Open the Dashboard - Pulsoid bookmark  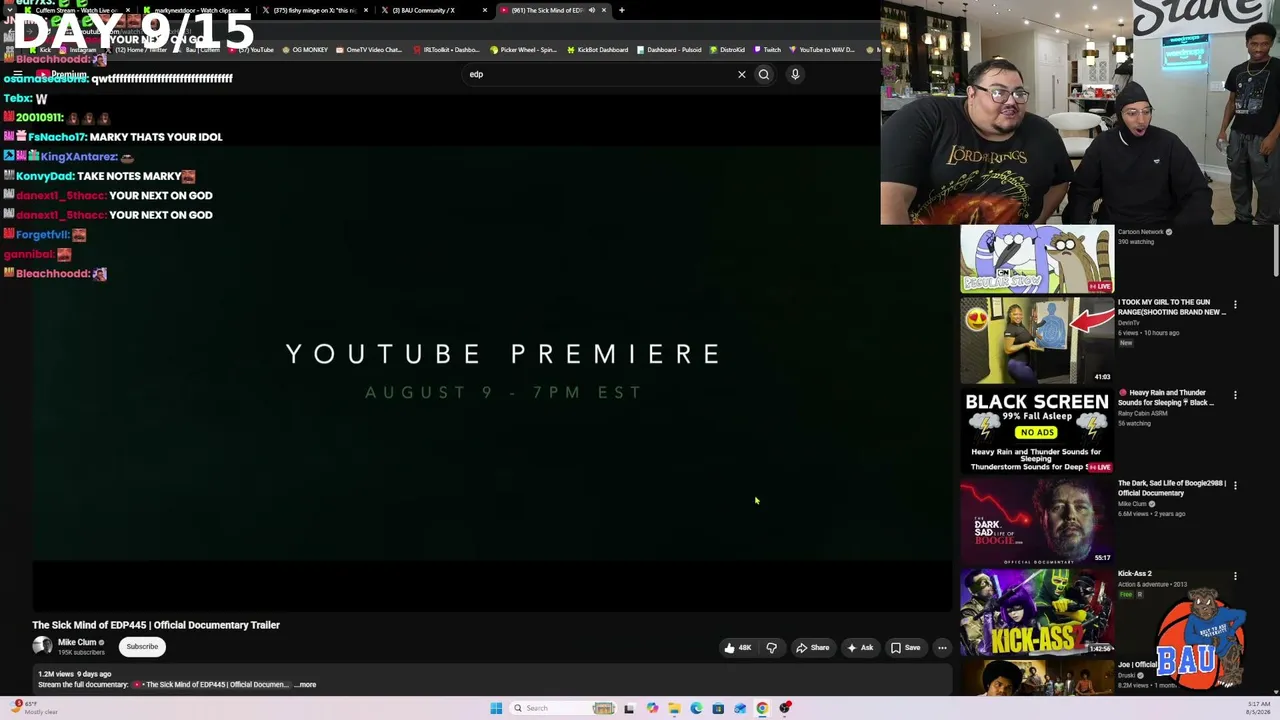coord(669,50)
